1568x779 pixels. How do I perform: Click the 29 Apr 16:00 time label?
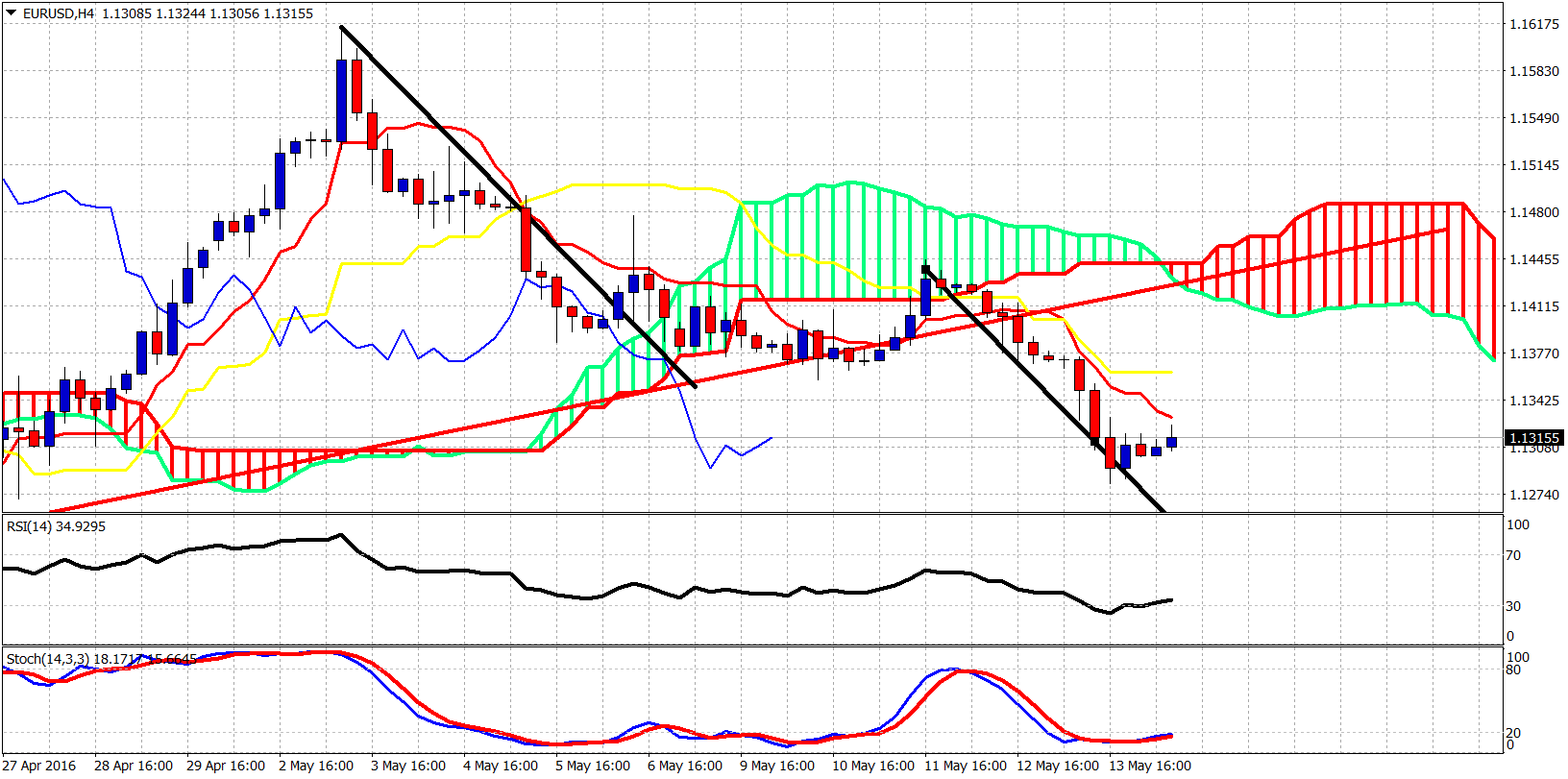click(226, 766)
